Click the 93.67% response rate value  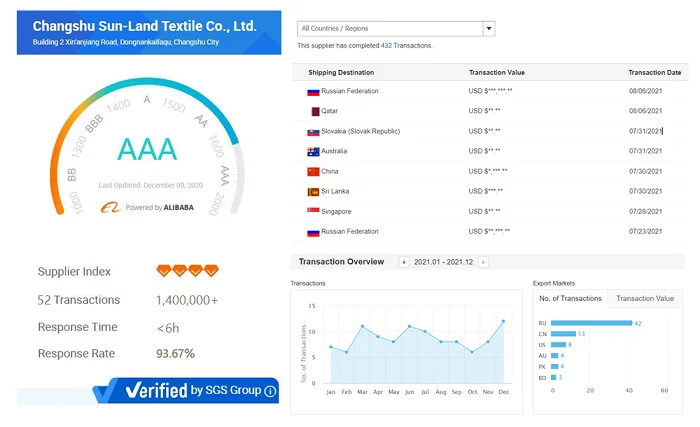coord(175,354)
